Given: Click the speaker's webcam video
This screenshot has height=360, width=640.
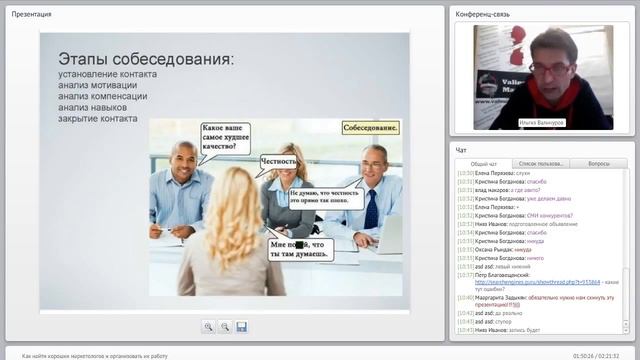Looking at the screenshot, I should pos(543,78).
